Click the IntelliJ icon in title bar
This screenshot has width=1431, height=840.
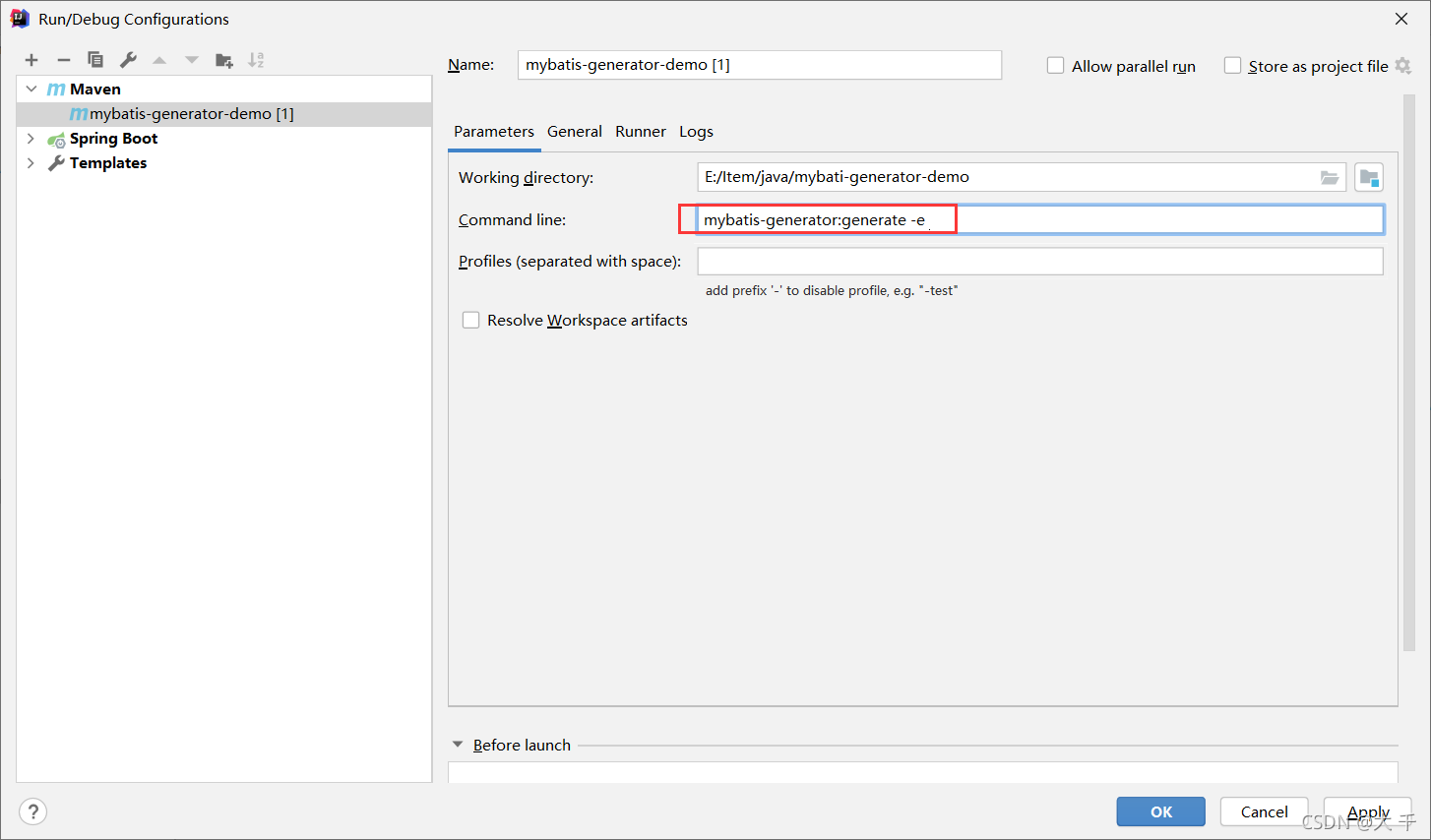tap(20, 19)
